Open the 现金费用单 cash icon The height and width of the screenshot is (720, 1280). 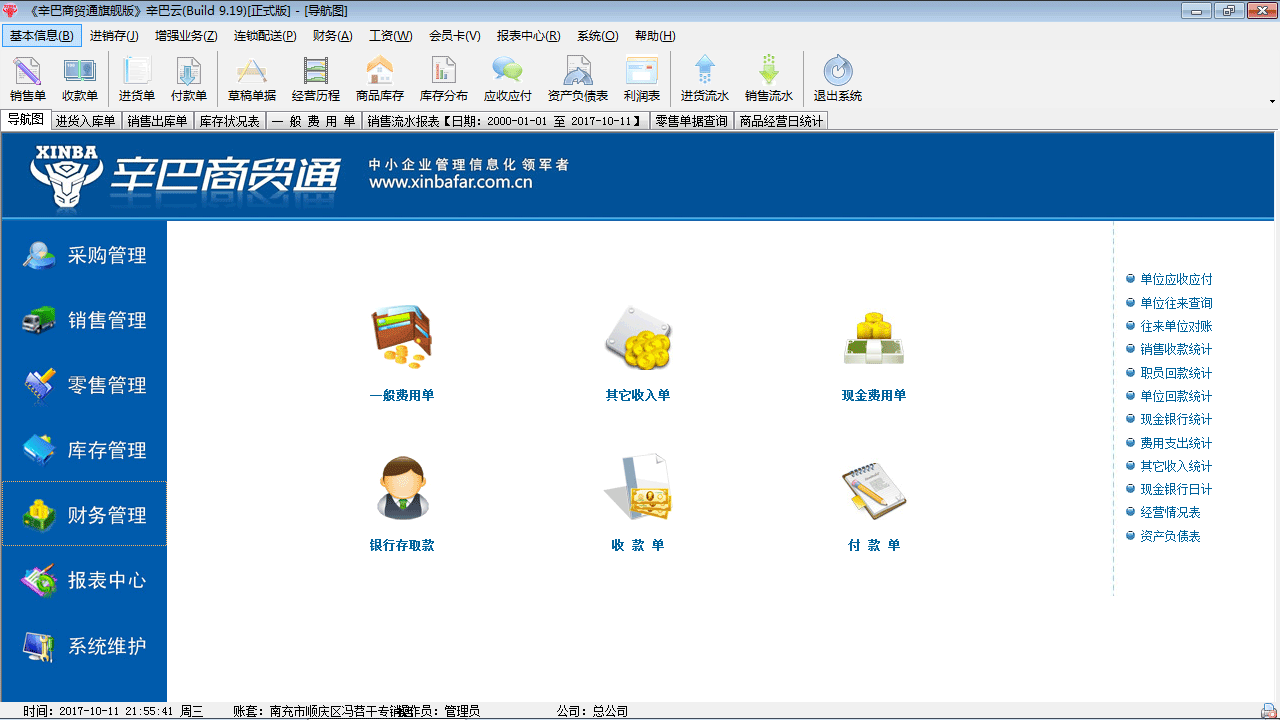tap(874, 338)
